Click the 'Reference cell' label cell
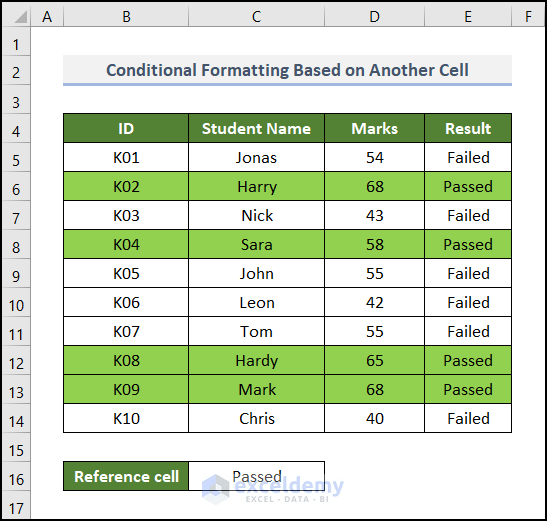The width and height of the screenshot is (547, 521). [126, 476]
